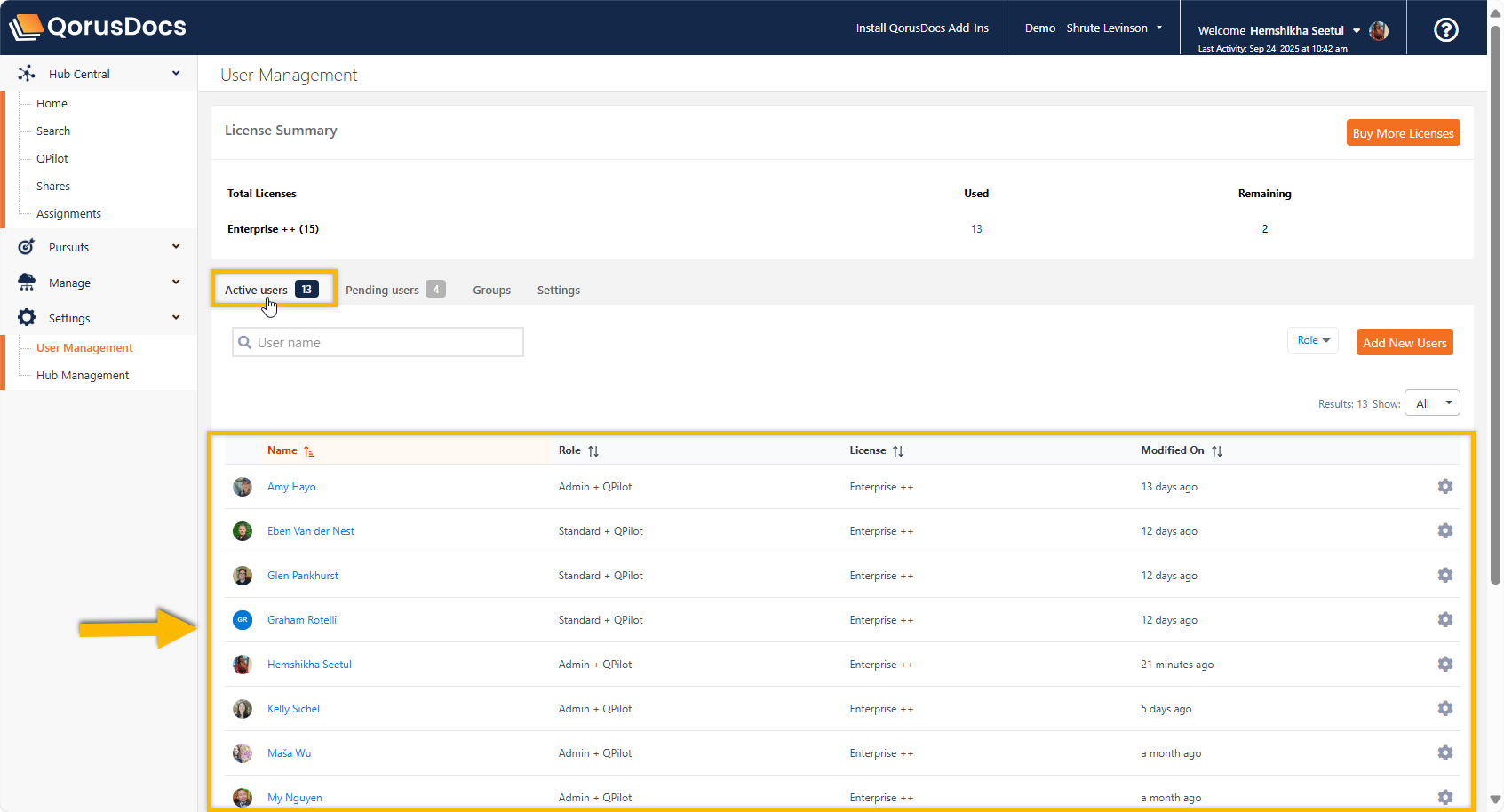Viewport: 1504px width, 812px height.
Task: Sort users by Role column
Action: coord(593,451)
